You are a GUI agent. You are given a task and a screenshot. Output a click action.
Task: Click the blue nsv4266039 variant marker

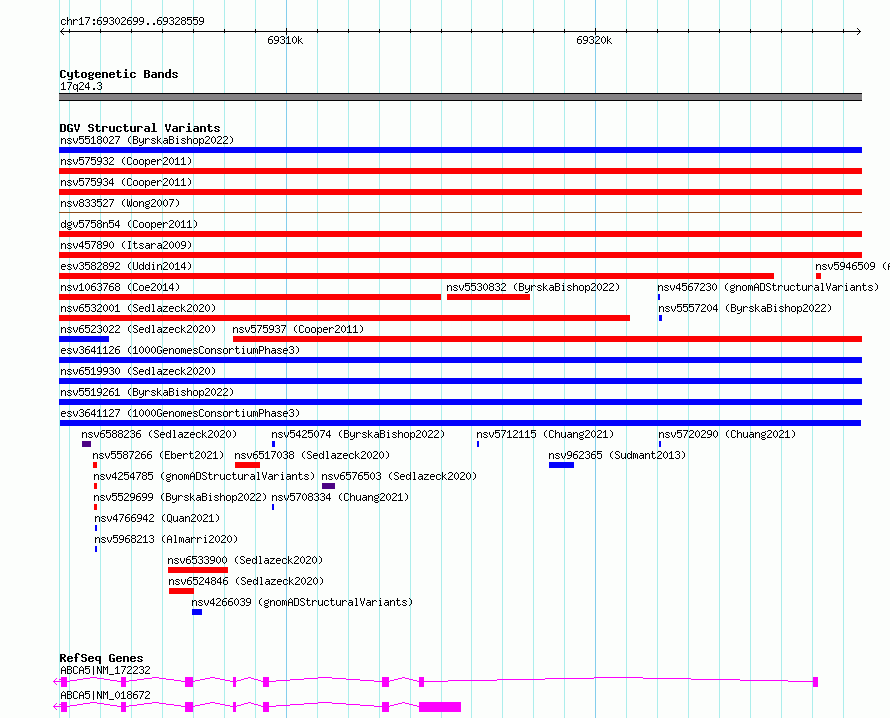(197, 612)
